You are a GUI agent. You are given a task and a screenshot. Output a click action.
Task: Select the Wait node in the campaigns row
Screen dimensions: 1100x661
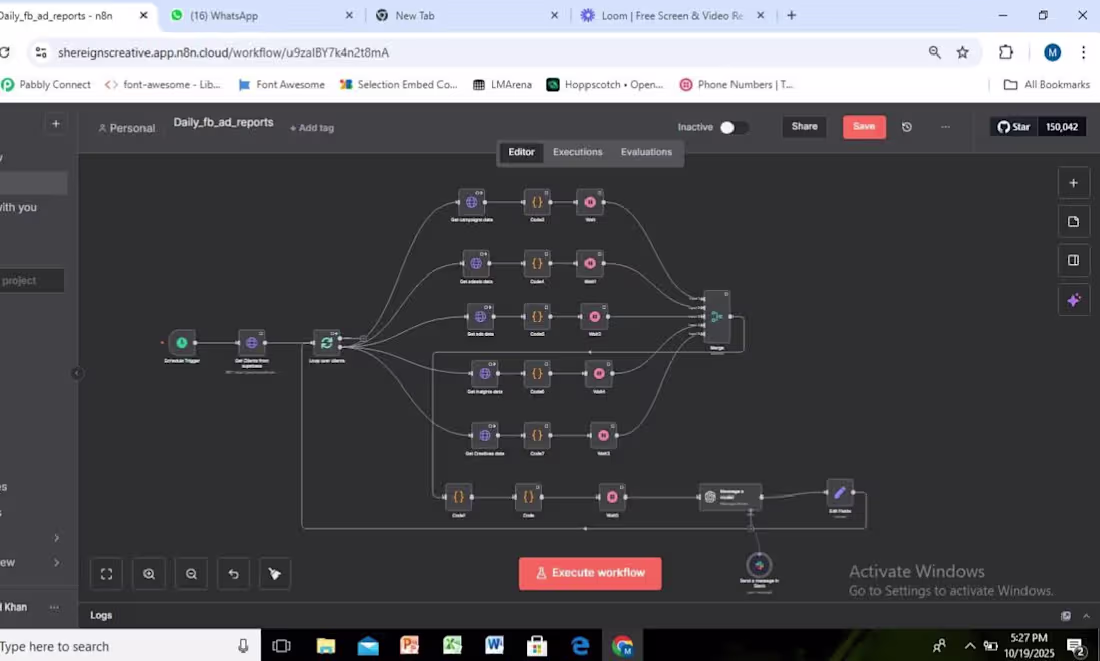[590, 202]
